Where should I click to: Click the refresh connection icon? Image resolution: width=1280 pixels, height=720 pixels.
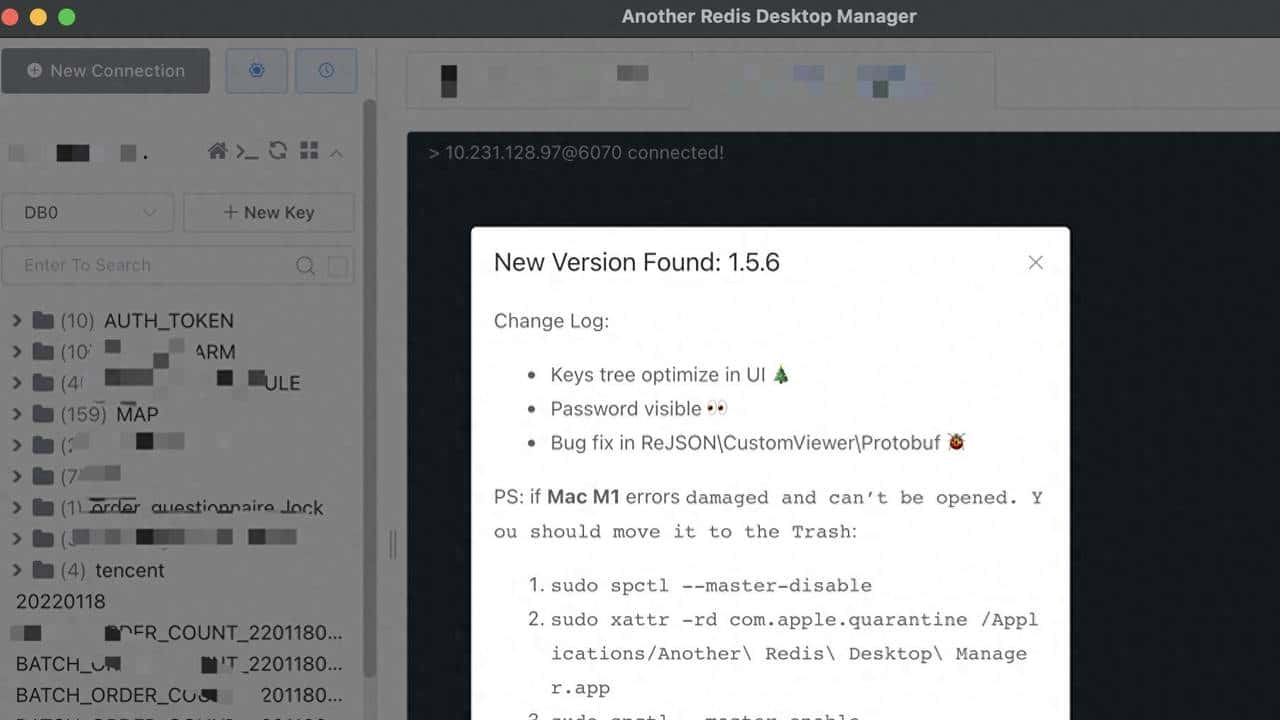[x=278, y=151]
